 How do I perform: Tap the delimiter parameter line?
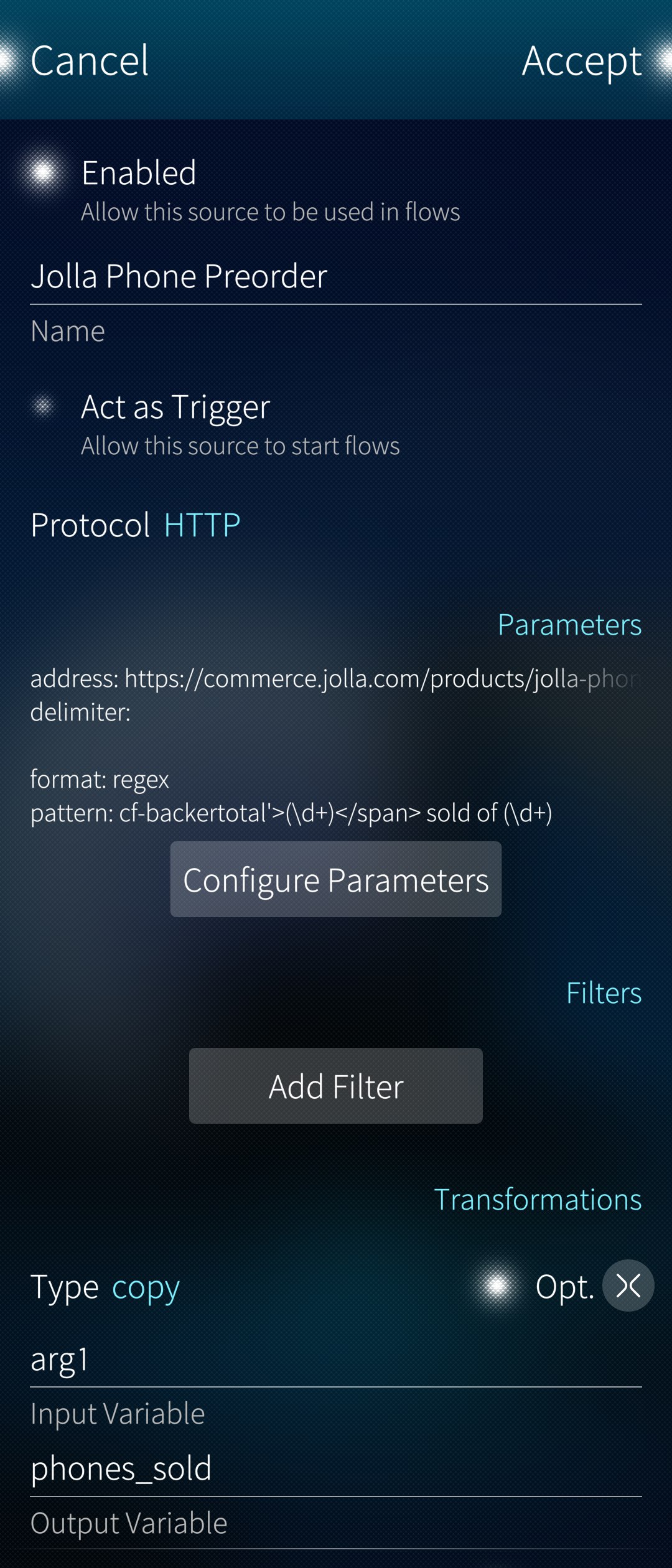coord(81,712)
